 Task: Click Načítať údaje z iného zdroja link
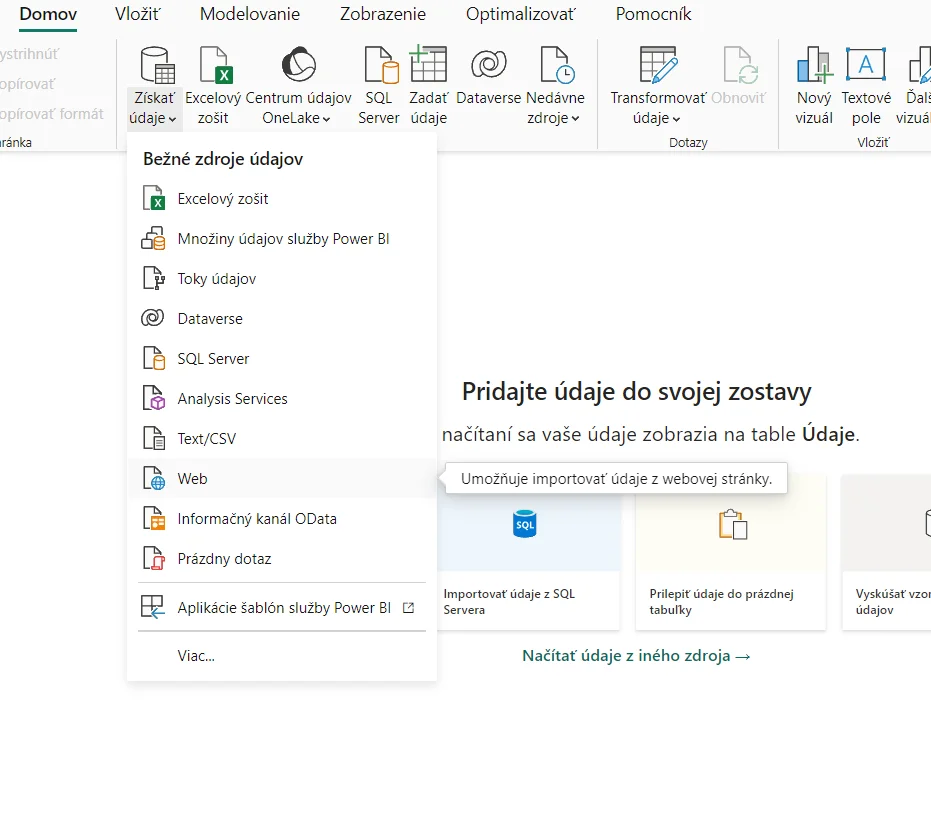[x=636, y=656]
